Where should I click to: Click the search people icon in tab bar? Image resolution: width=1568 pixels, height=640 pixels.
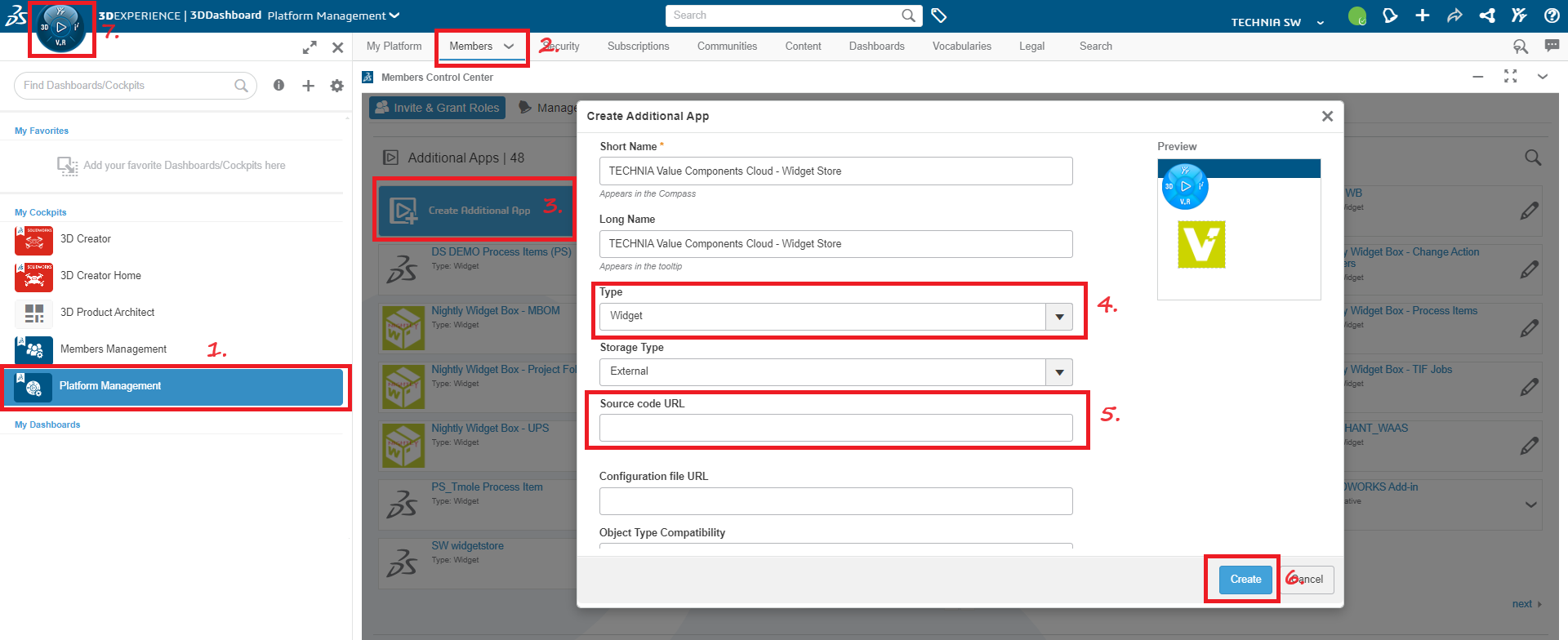click(x=1520, y=47)
